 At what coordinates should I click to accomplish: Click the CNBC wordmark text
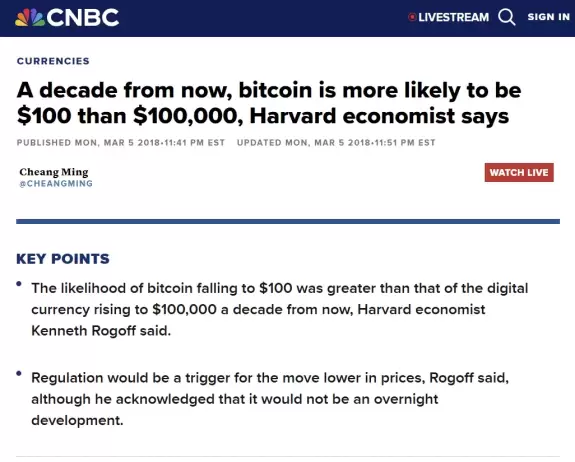[83, 17]
